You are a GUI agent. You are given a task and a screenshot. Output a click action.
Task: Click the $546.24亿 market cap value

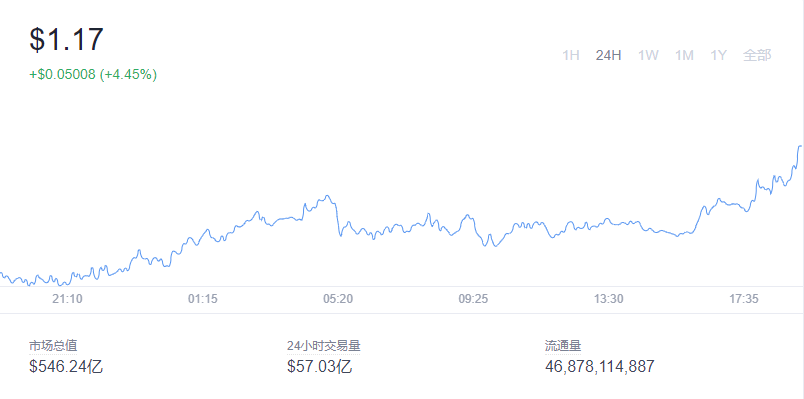(x=66, y=367)
